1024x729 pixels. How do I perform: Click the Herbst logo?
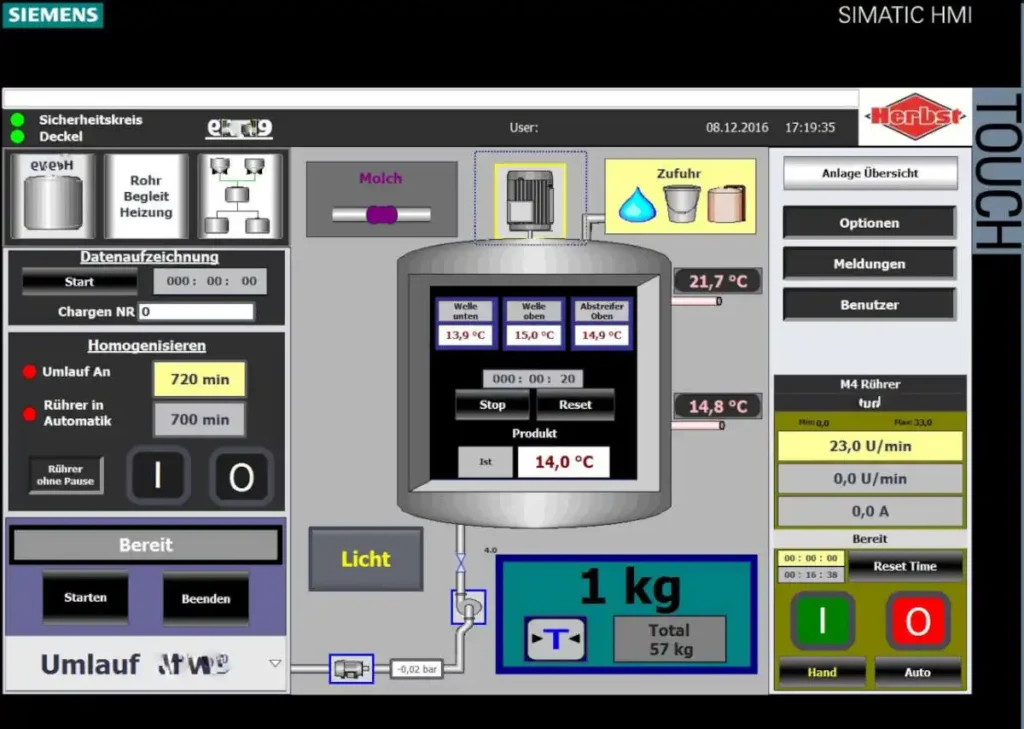pos(914,116)
